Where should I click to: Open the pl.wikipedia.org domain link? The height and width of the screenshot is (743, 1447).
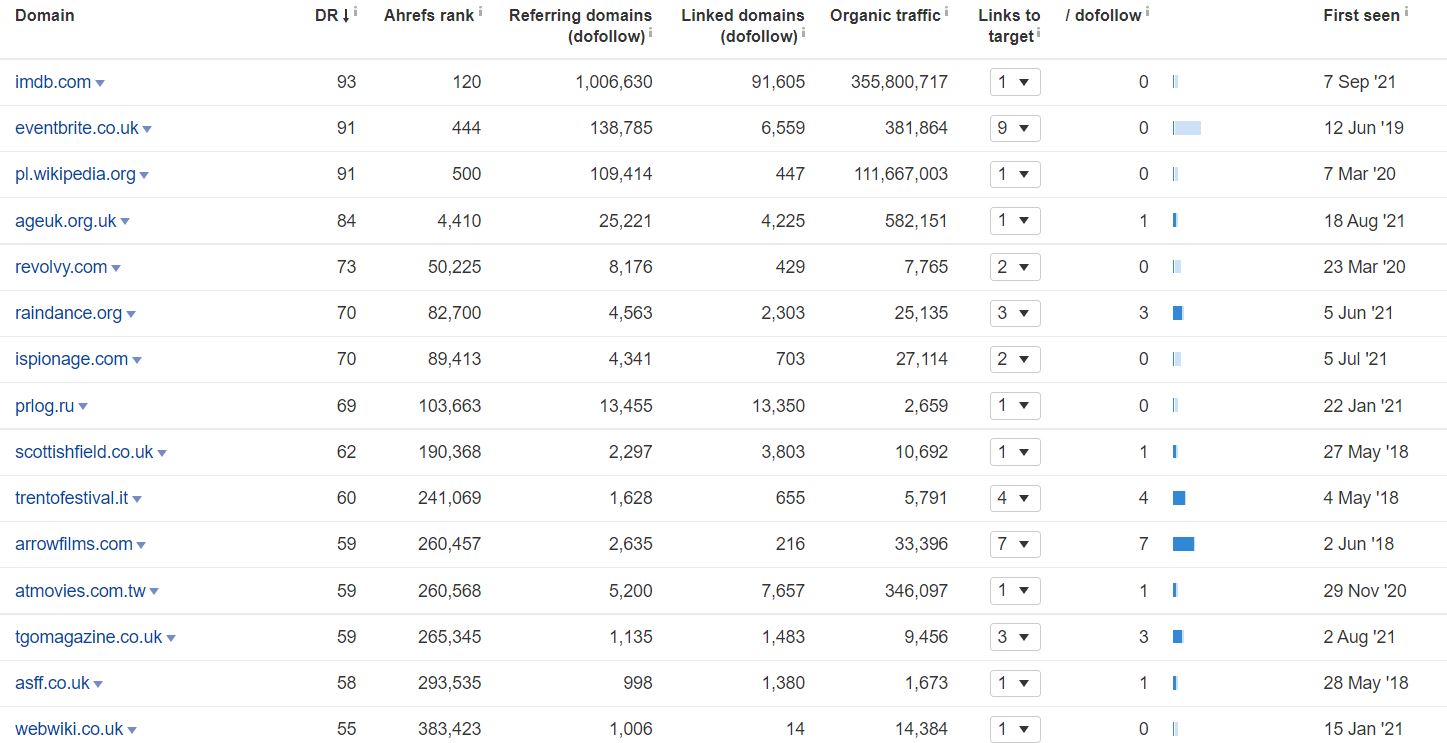[75, 174]
